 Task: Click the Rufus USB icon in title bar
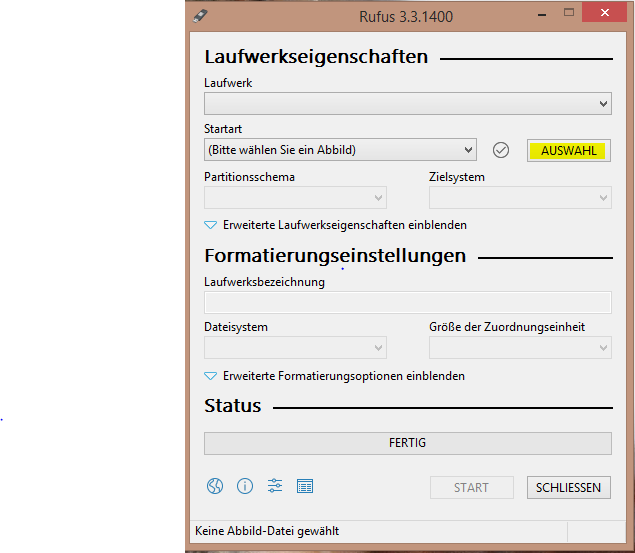point(200,16)
